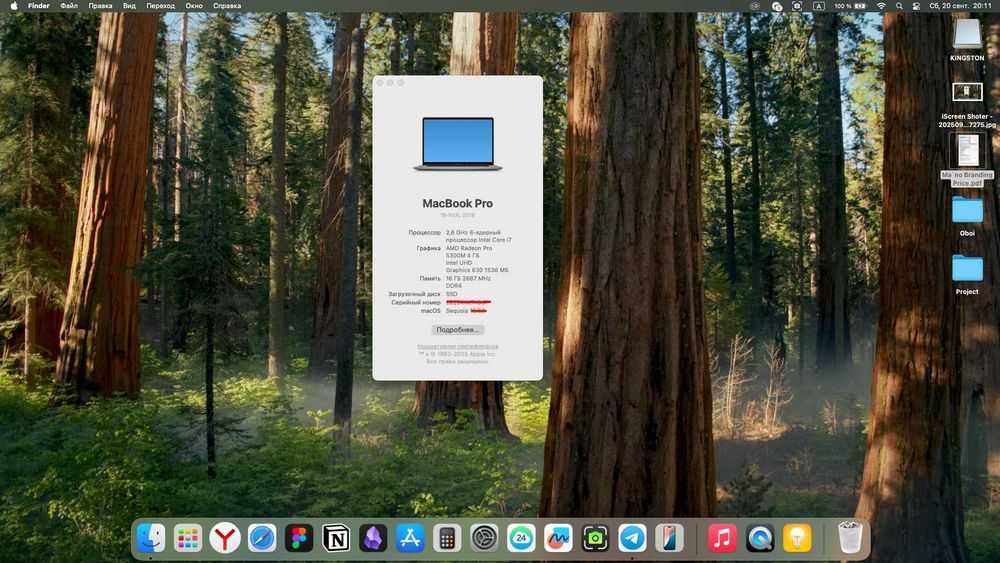Image resolution: width=1000 pixels, height=563 pixels.
Task: Open Safari from the Dock
Action: point(262,538)
